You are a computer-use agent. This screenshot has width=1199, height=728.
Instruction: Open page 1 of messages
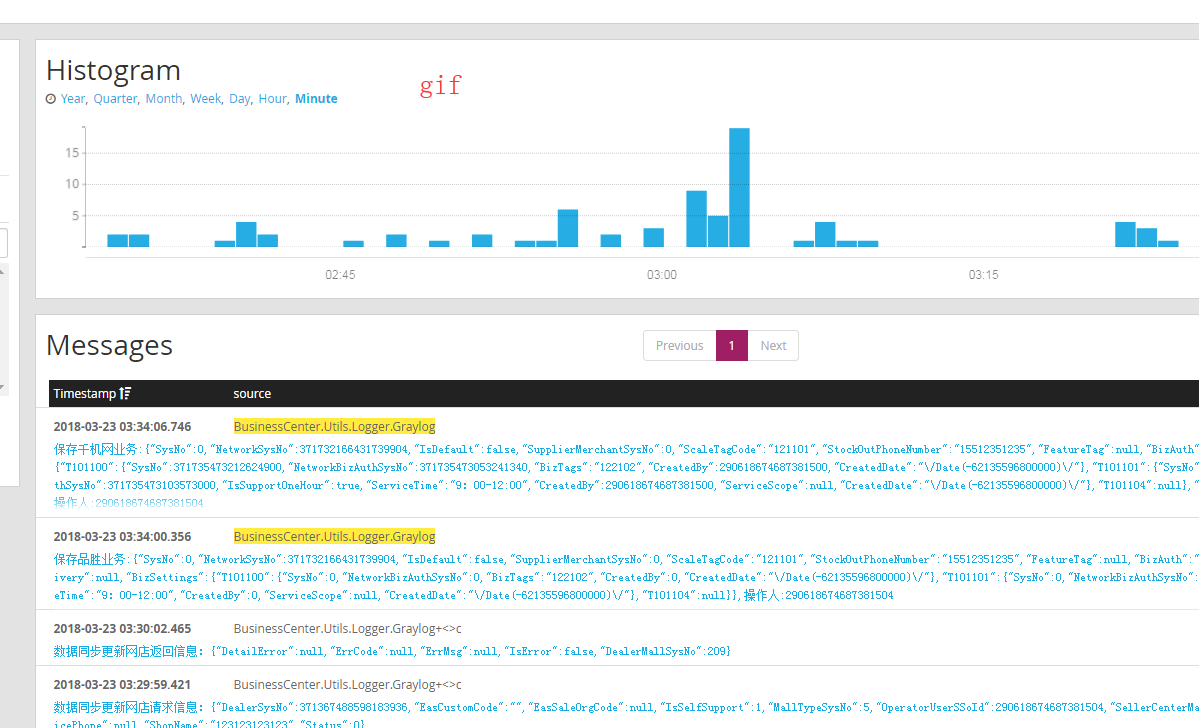(x=731, y=346)
